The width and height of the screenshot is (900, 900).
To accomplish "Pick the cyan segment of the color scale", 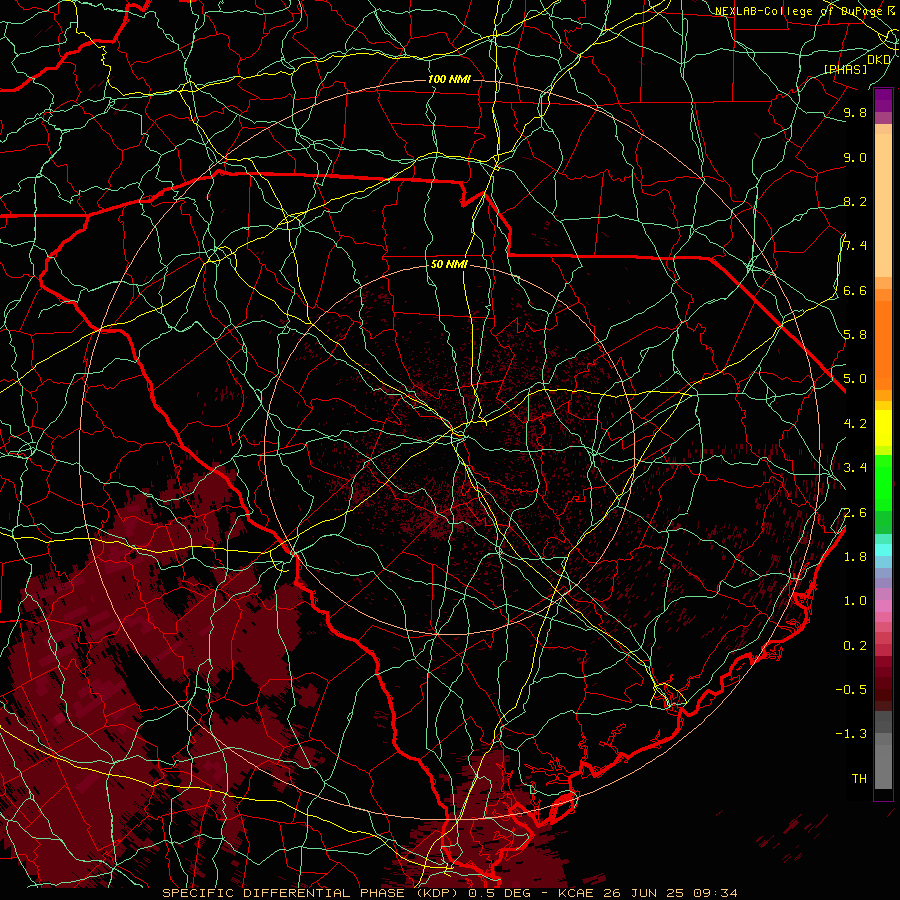I will (883, 550).
